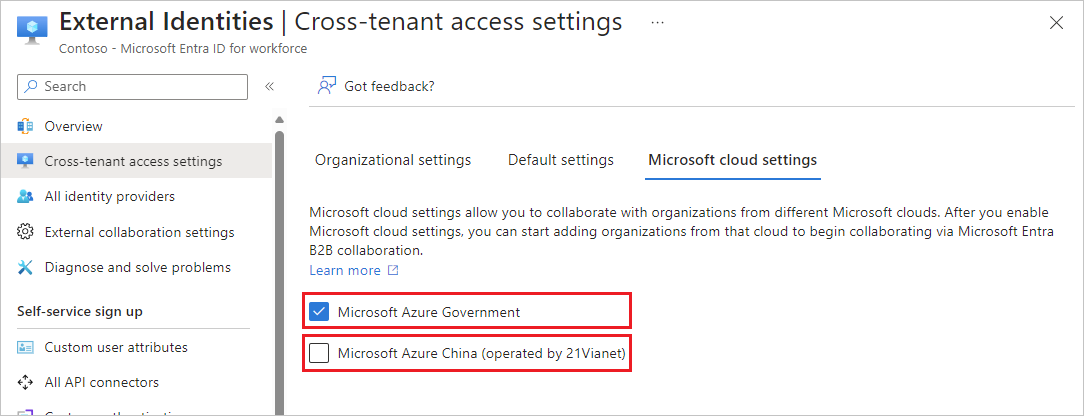The height and width of the screenshot is (416, 1084).
Task: Click the Diagnose and solve problems wrench icon
Action: pos(26,268)
